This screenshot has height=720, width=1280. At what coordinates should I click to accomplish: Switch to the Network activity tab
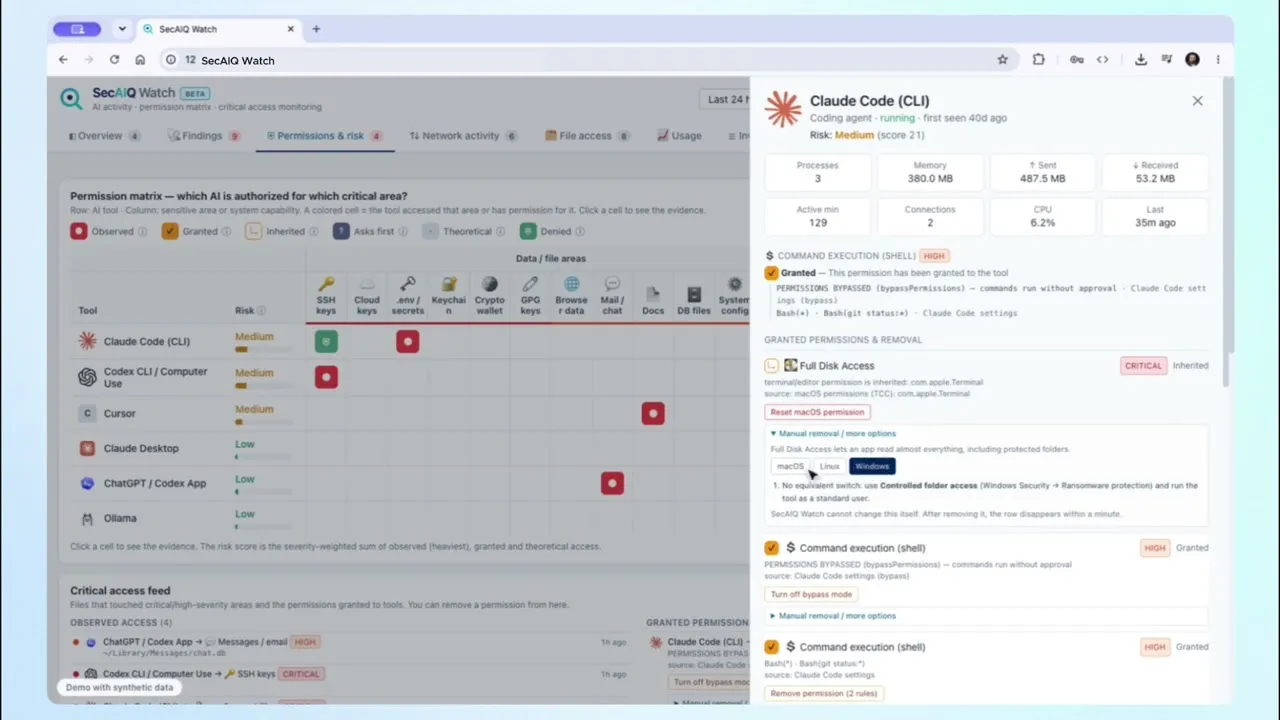tap(463, 136)
